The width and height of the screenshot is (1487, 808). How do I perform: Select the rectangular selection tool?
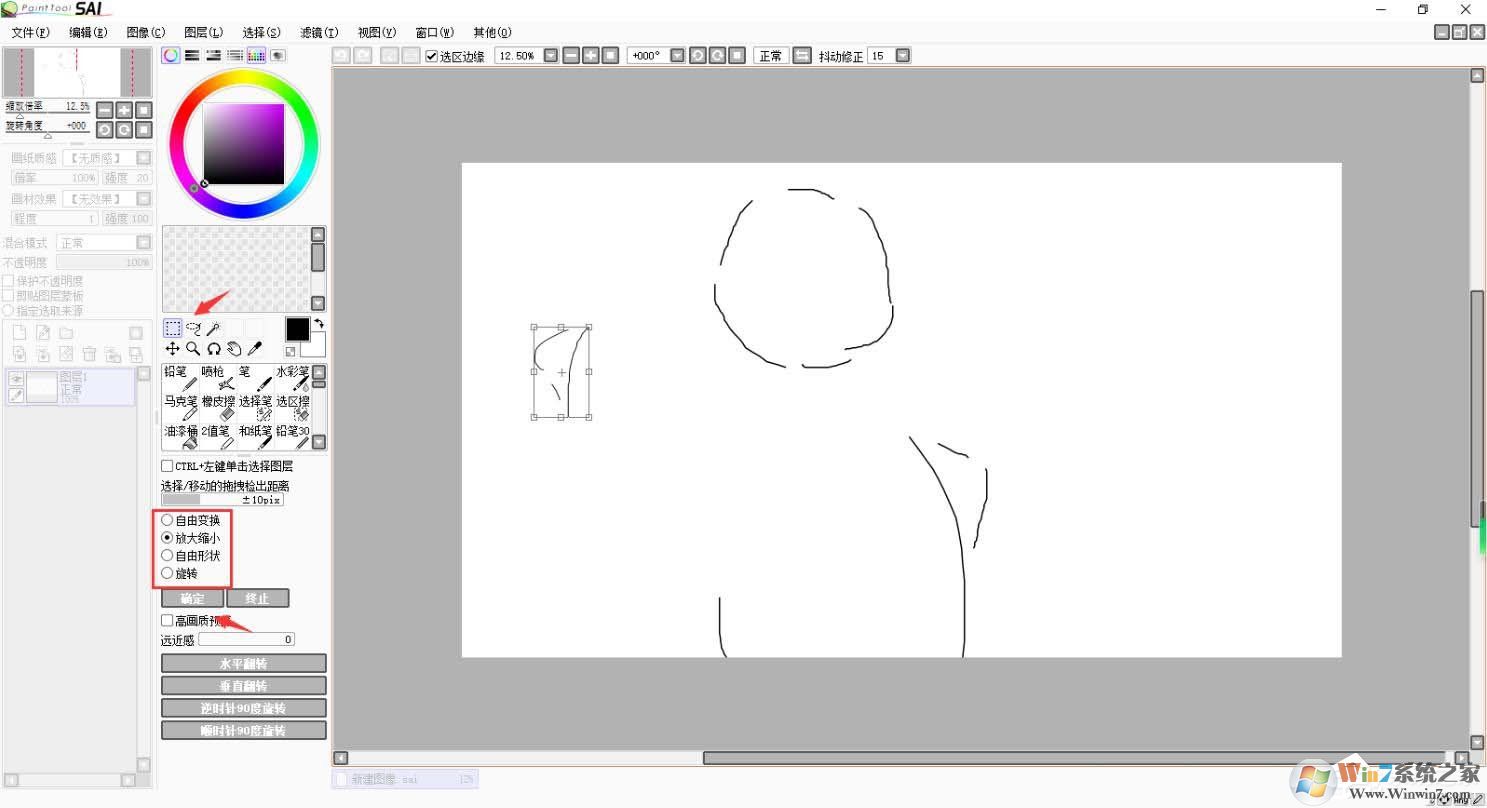[x=173, y=328]
